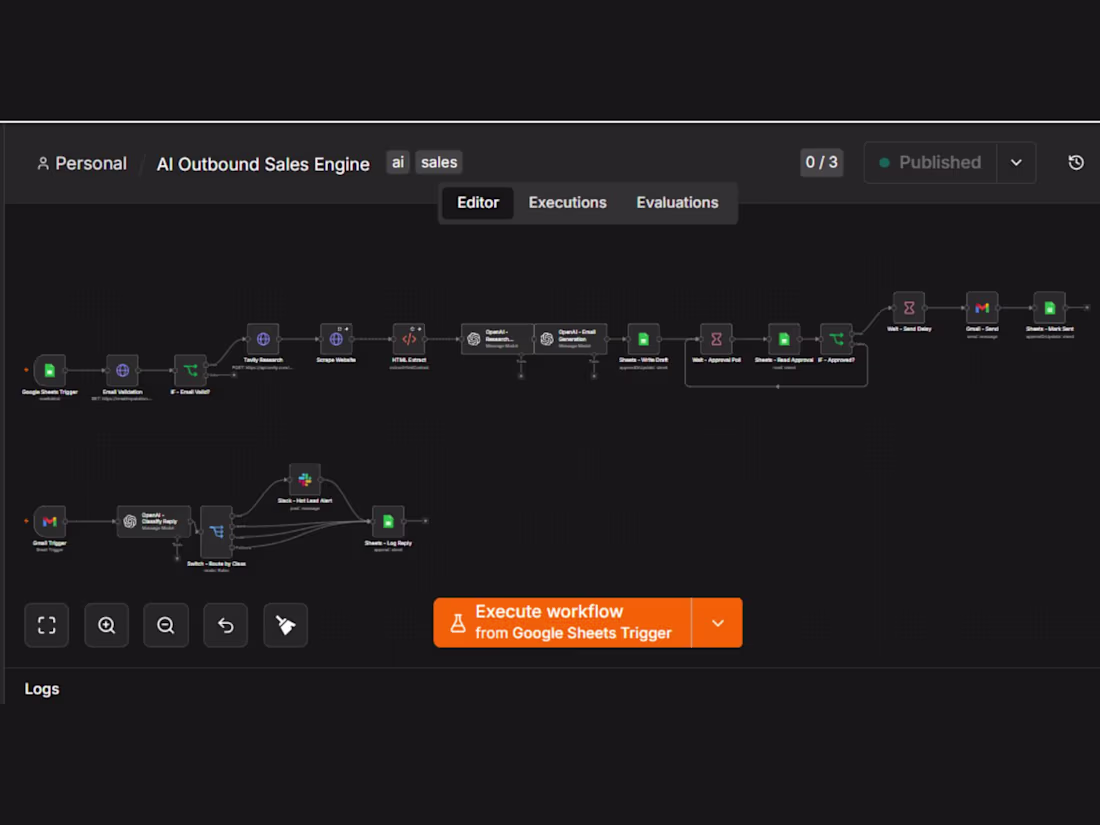
Task: Select the Sheets - Write Draft node
Action: point(643,339)
